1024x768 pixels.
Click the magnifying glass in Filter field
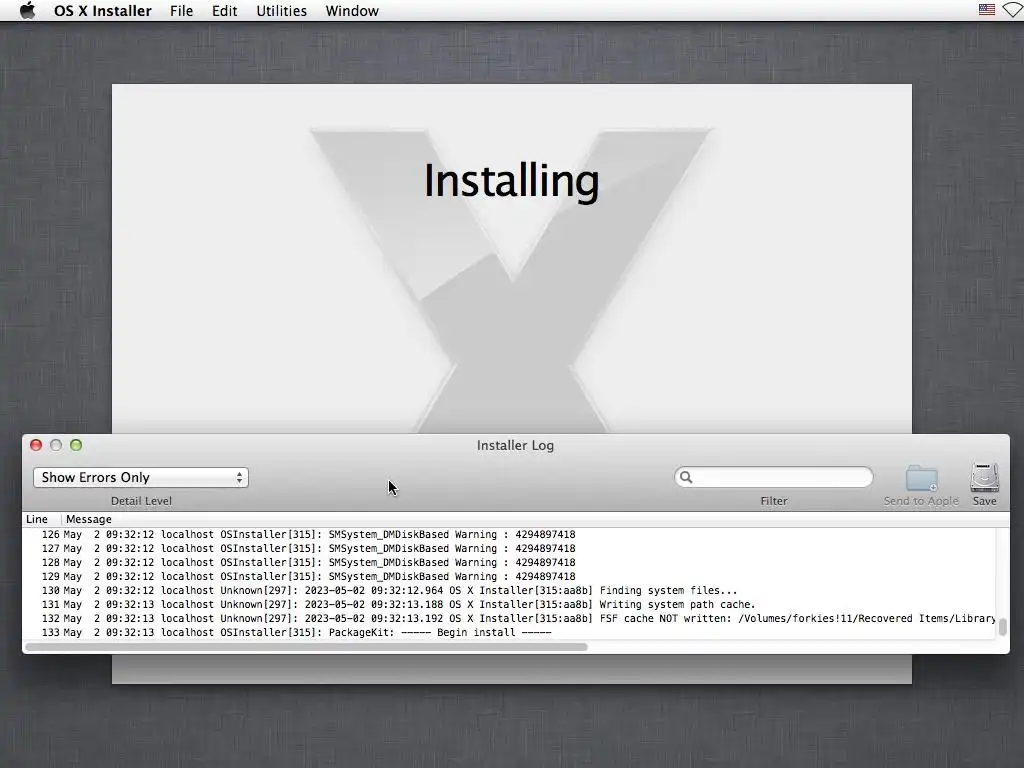click(686, 477)
